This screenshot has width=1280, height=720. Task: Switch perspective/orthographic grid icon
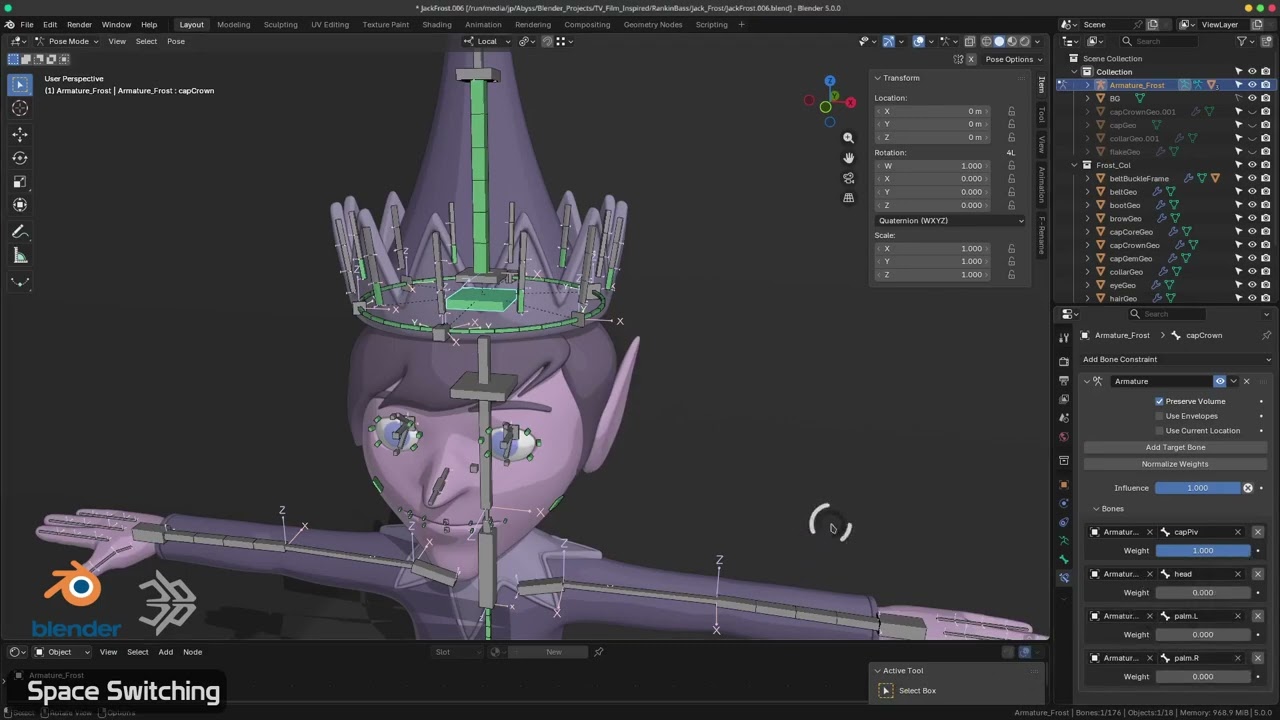(x=848, y=198)
